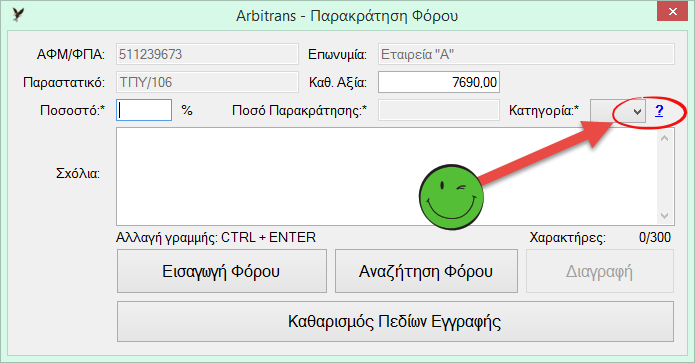Click the ΑΦΜ/ΦΠΑ: label

pyautogui.click(x=71, y=55)
